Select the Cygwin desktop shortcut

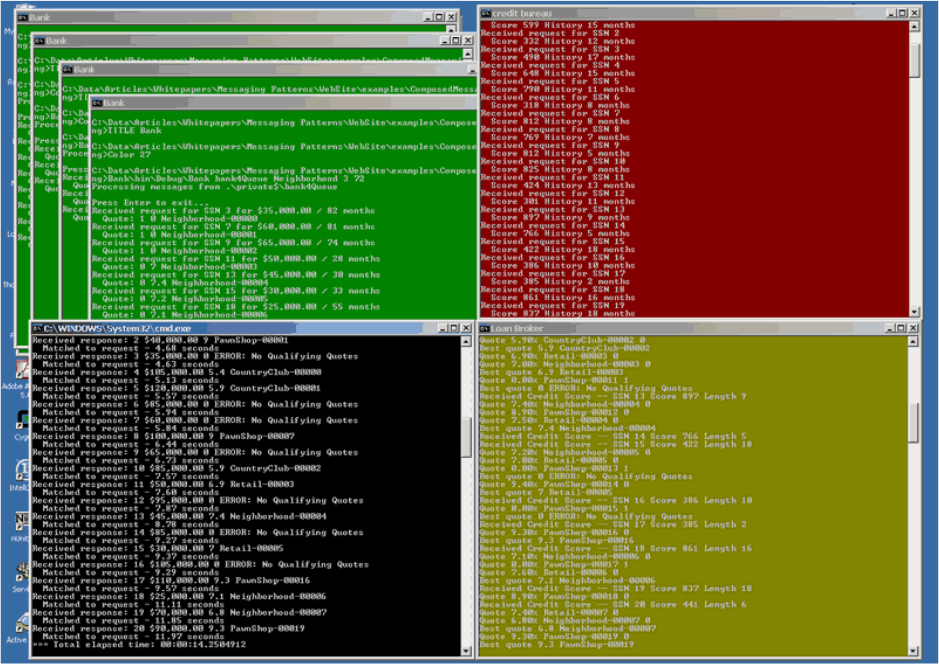point(20,423)
